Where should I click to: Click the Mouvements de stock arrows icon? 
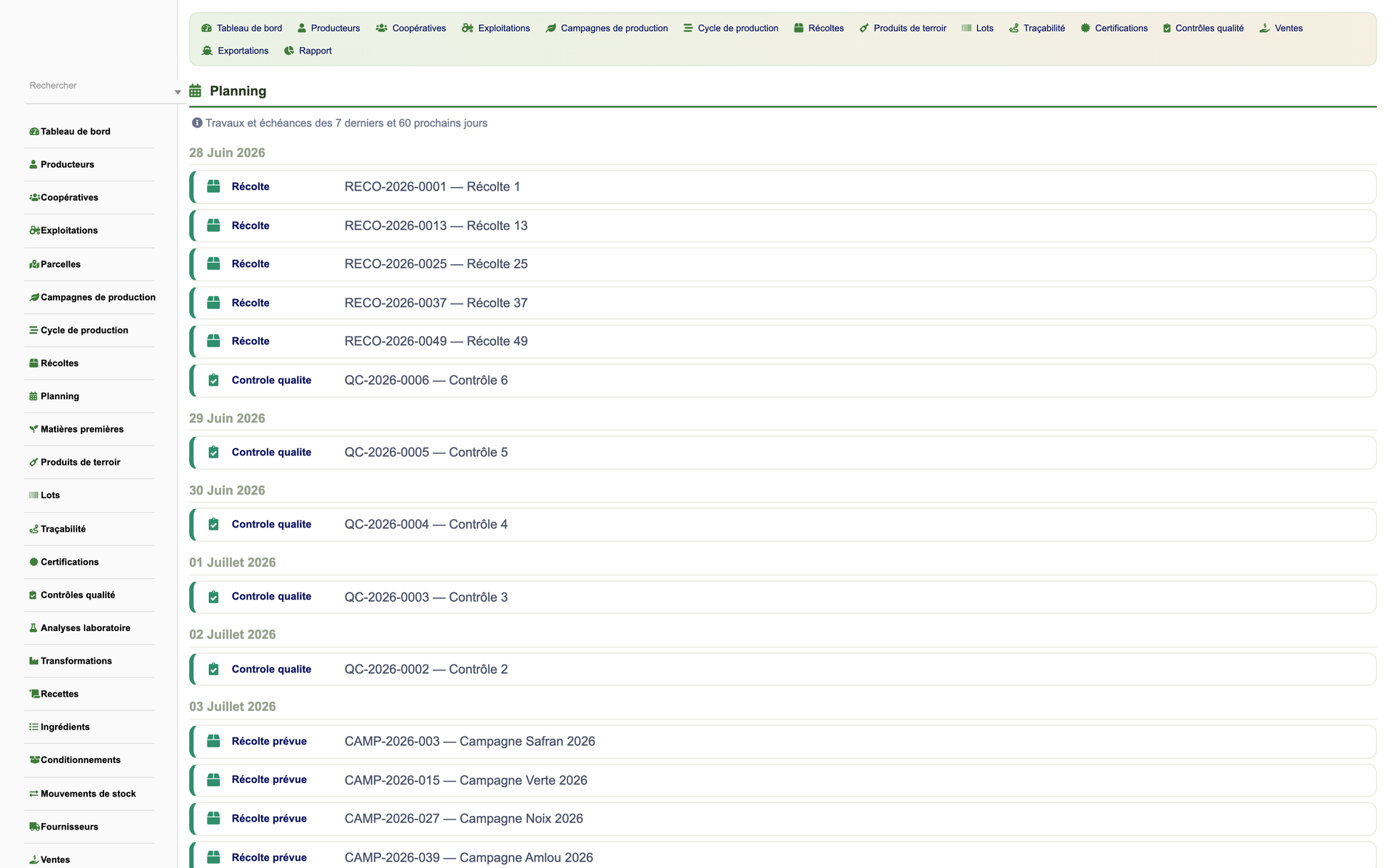tap(34, 794)
